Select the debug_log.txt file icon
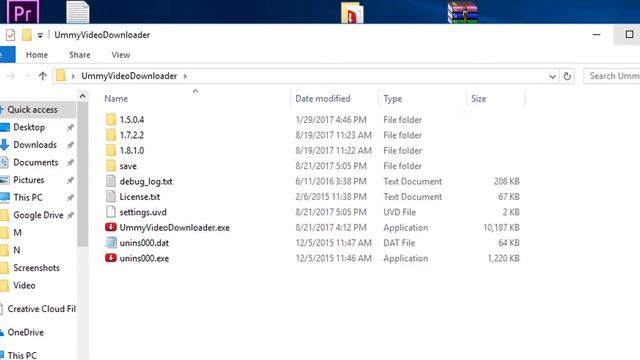The image size is (640, 360). (x=111, y=181)
